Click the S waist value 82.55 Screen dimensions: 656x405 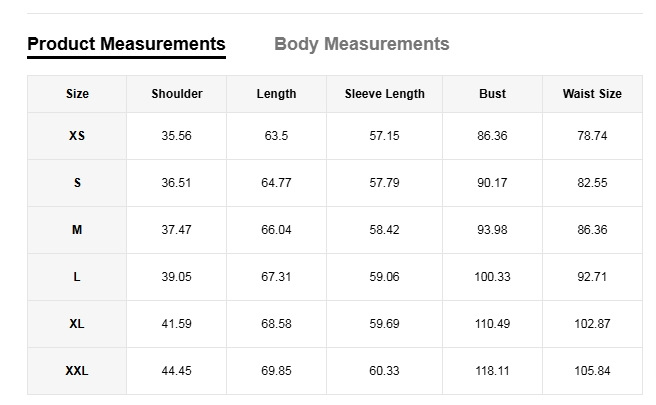592,183
